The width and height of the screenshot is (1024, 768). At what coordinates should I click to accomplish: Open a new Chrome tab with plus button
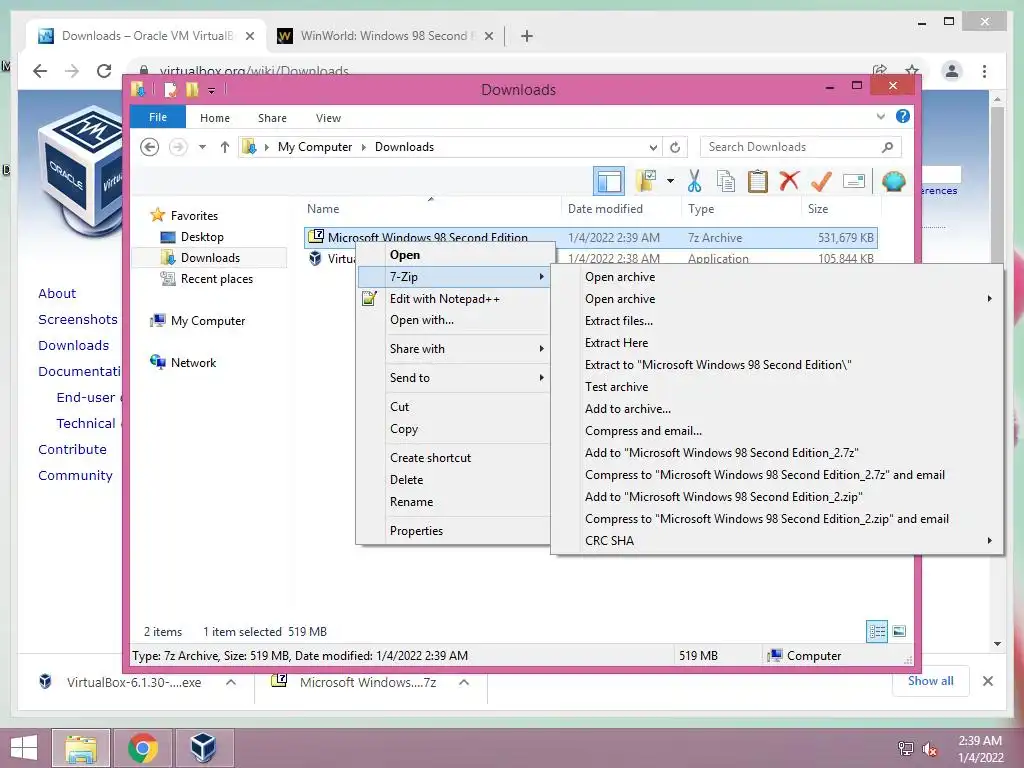pyautogui.click(x=527, y=36)
